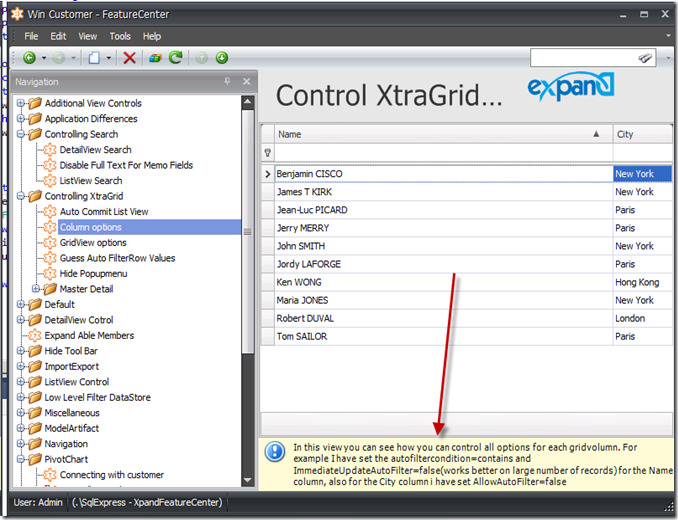Collapse the Controlling XtraGrid node
Viewport: 678px width, 520px height.
click(x=20, y=196)
